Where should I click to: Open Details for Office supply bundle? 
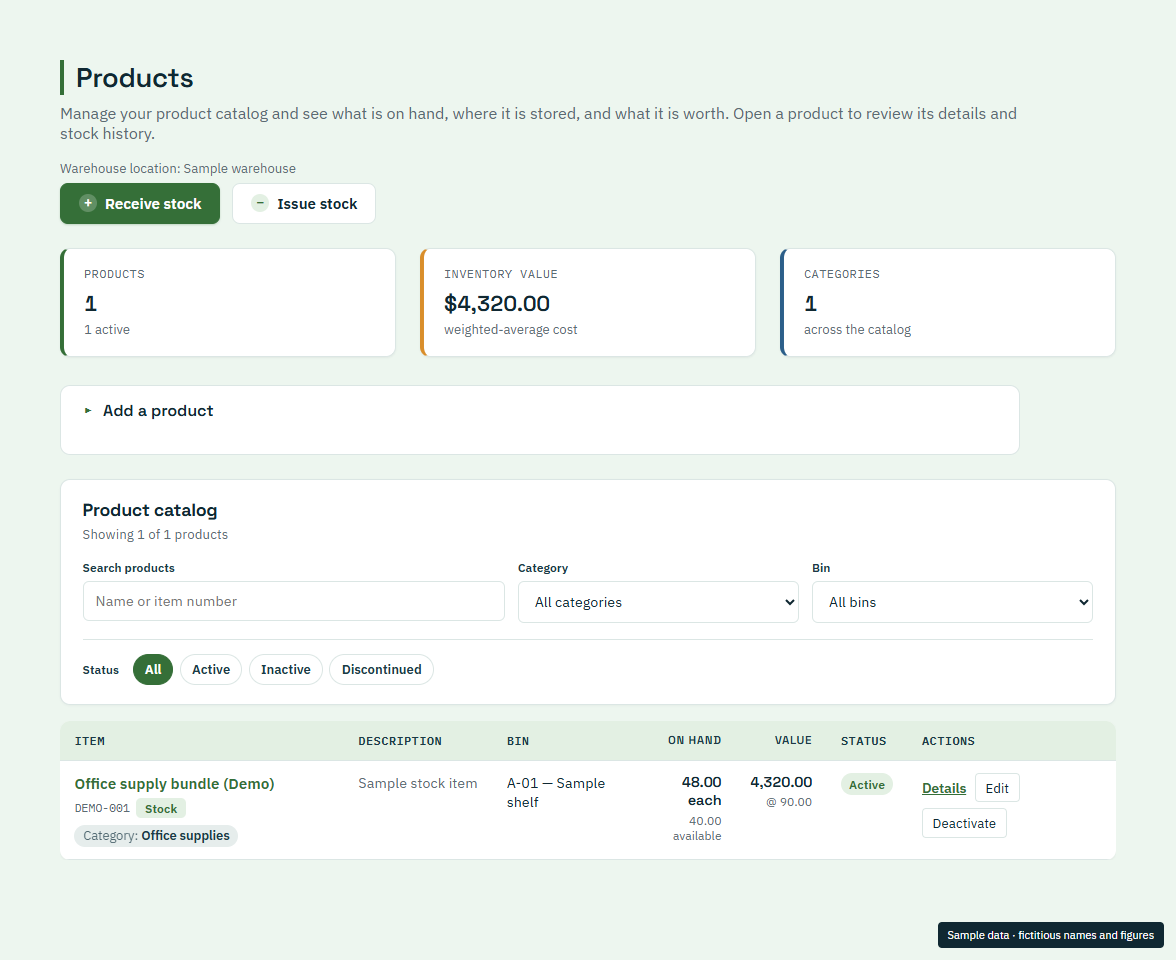tap(944, 788)
